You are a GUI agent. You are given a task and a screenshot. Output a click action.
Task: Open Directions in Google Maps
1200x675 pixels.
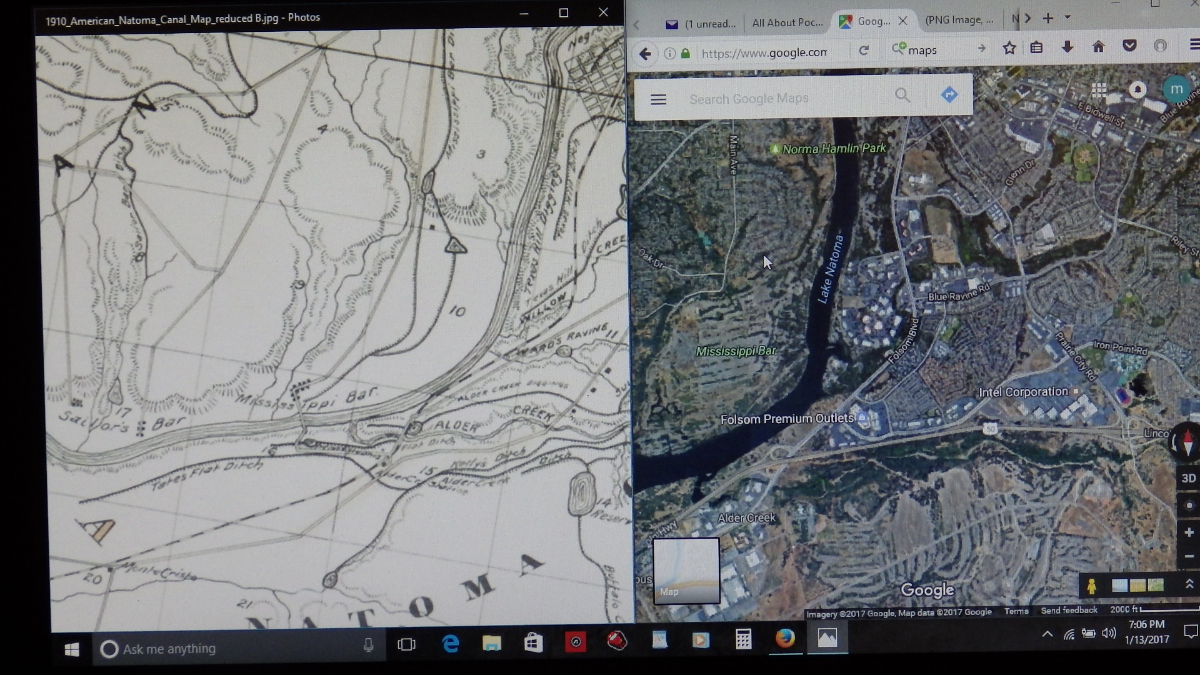tap(950, 95)
